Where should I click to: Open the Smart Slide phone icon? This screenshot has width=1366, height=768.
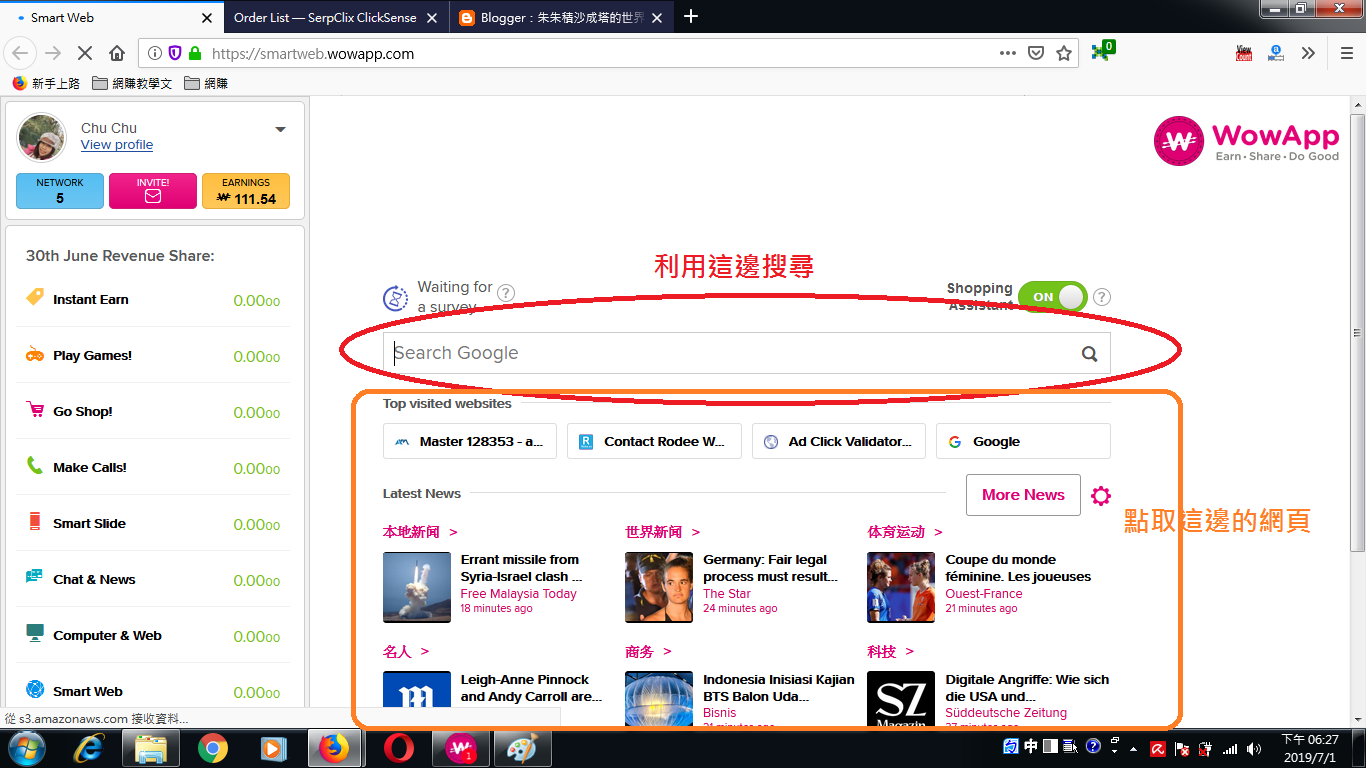point(35,522)
